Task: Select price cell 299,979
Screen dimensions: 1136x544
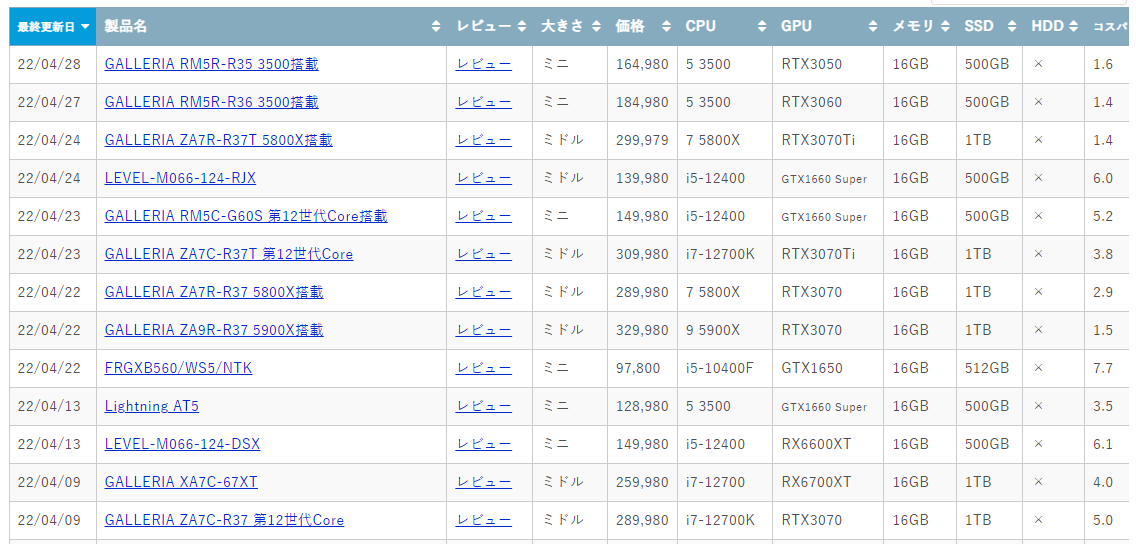Action: point(642,140)
